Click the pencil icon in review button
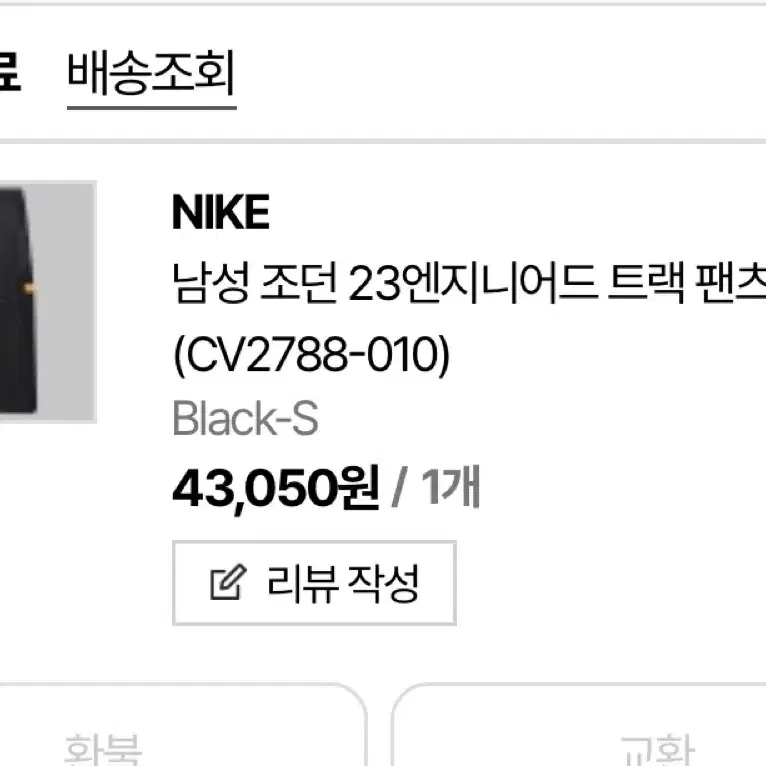This screenshot has width=766, height=766. (228, 582)
